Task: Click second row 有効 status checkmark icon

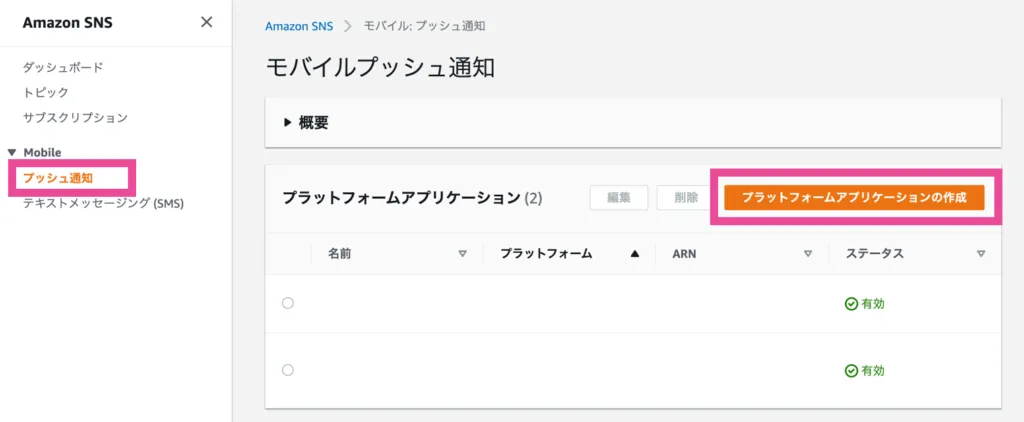Action: point(851,370)
